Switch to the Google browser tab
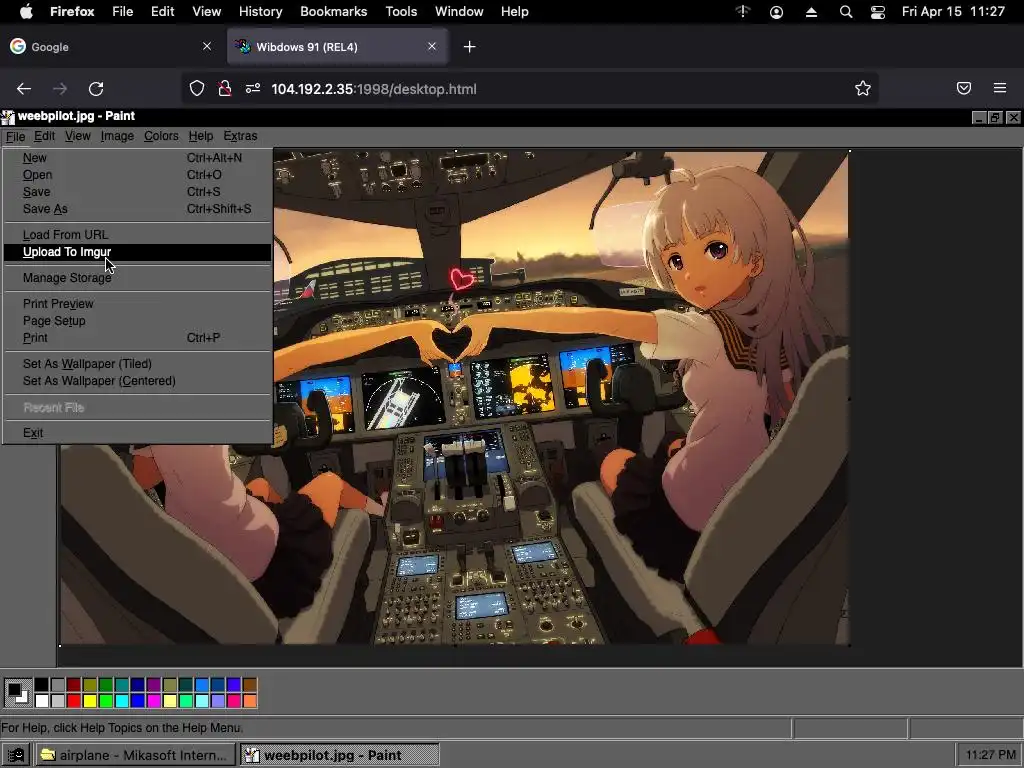 (x=110, y=47)
